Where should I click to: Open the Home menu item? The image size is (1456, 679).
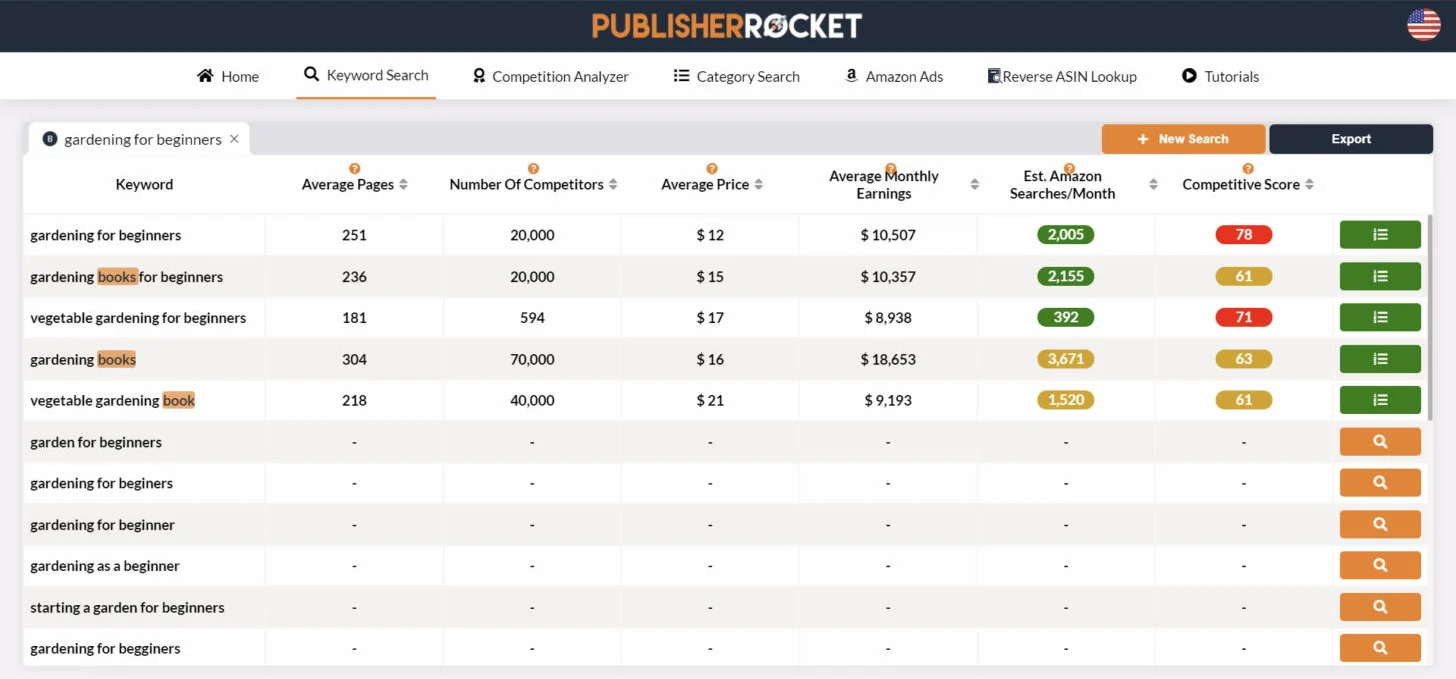(x=228, y=76)
